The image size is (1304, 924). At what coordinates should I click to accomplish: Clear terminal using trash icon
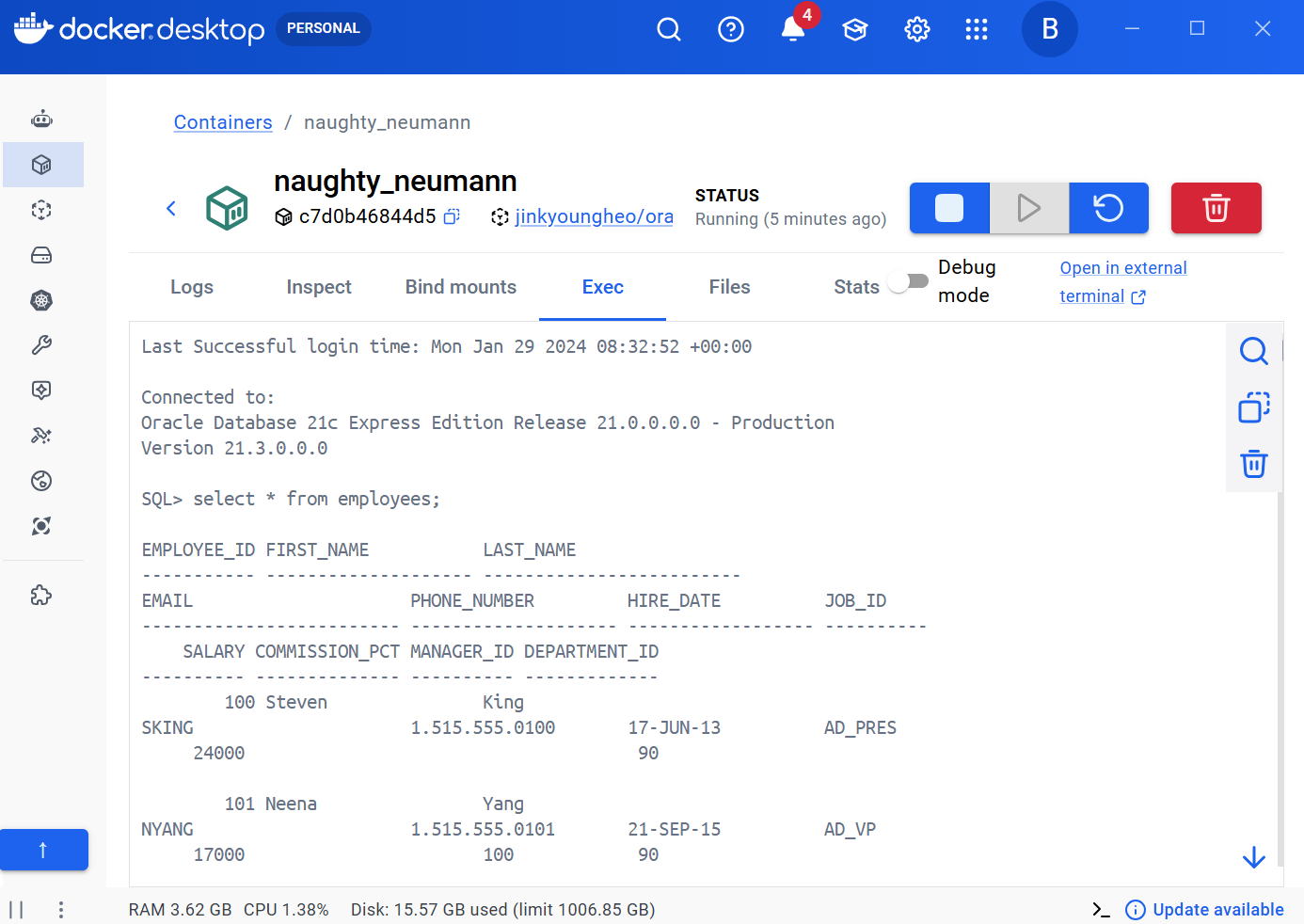pos(1253,464)
